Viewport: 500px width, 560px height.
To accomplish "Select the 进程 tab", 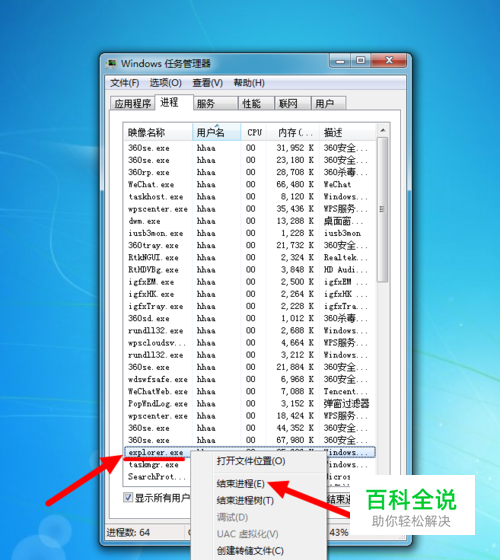I will coord(174,102).
